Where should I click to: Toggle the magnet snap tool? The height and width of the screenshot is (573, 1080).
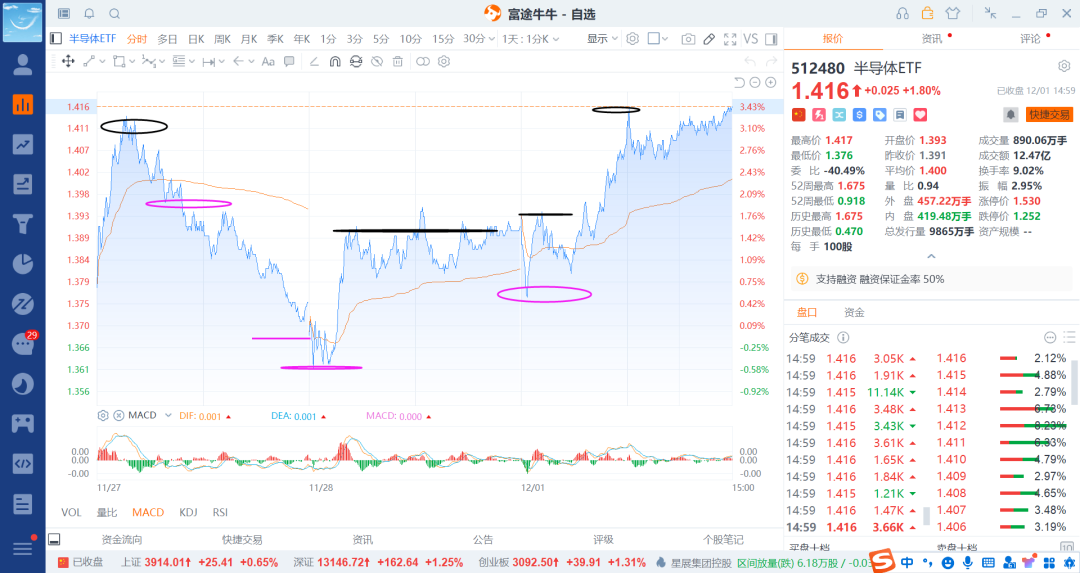(x=335, y=61)
